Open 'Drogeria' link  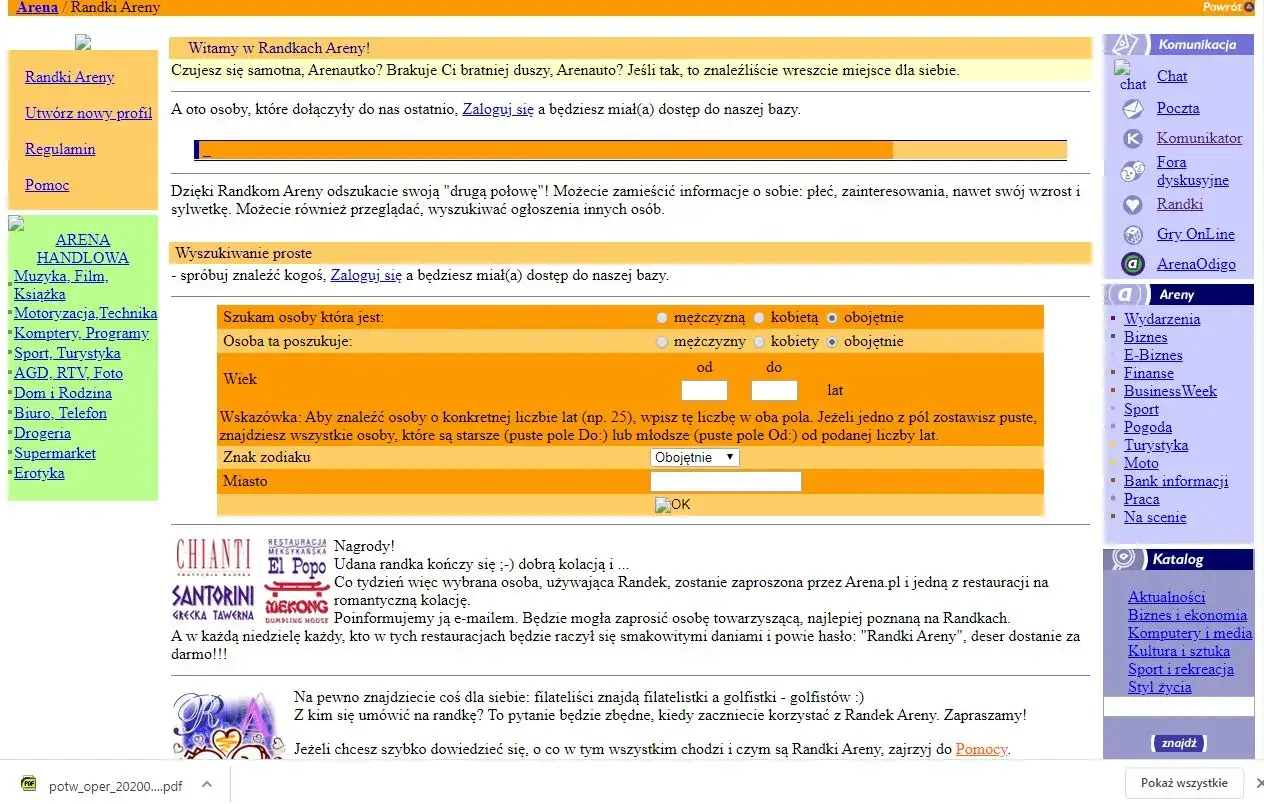pos(42,433)
